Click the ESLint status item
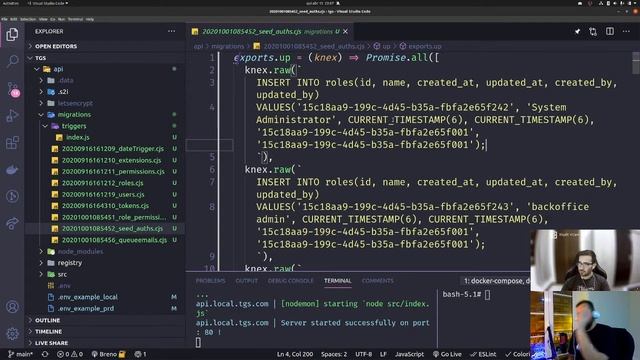 pos(483,354)
